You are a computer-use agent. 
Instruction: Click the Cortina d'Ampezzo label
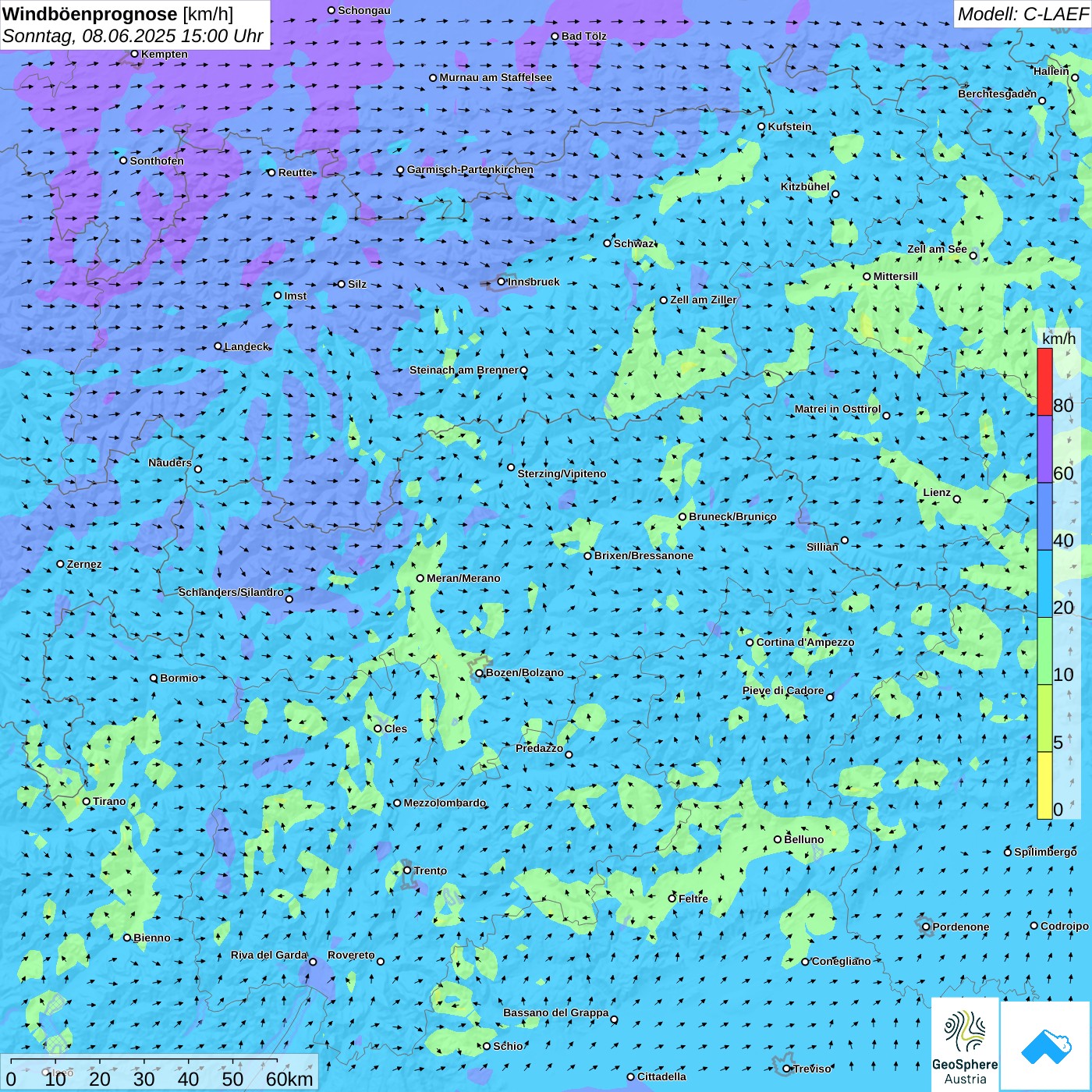point(805,642)
